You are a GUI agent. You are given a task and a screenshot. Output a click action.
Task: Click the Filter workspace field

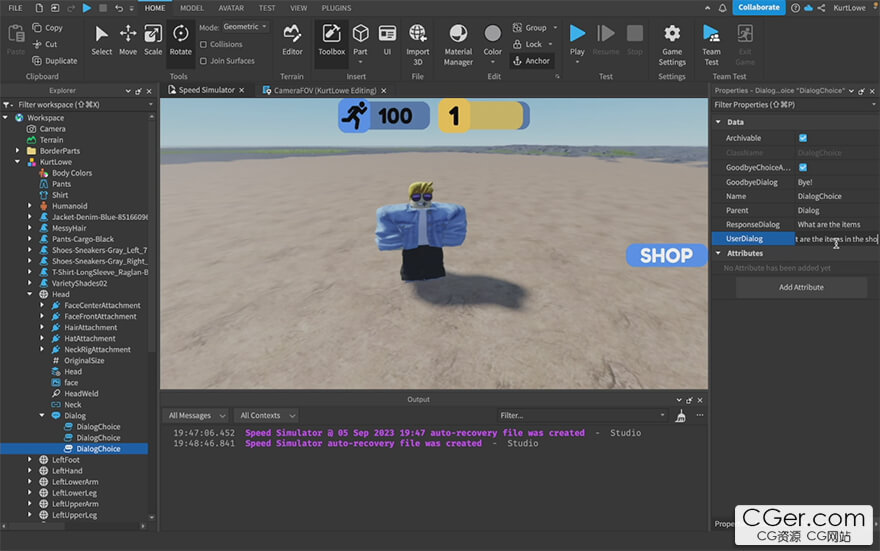click(x=79, y=104)
